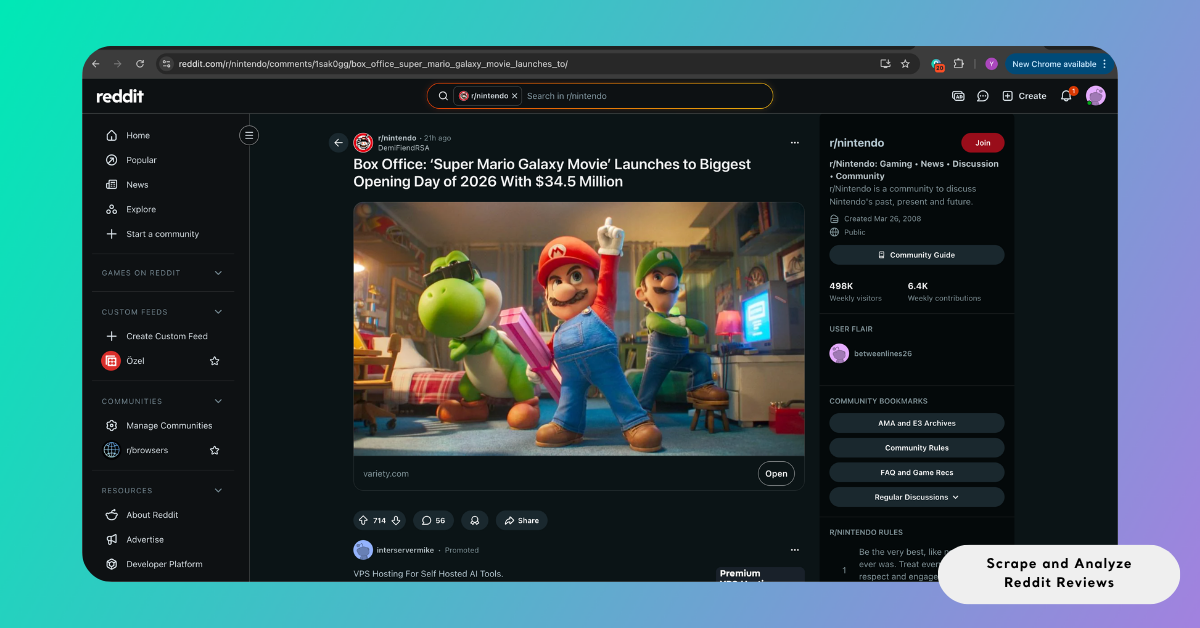Upvote the Super Mario Galaxy post

click(363, 520)
